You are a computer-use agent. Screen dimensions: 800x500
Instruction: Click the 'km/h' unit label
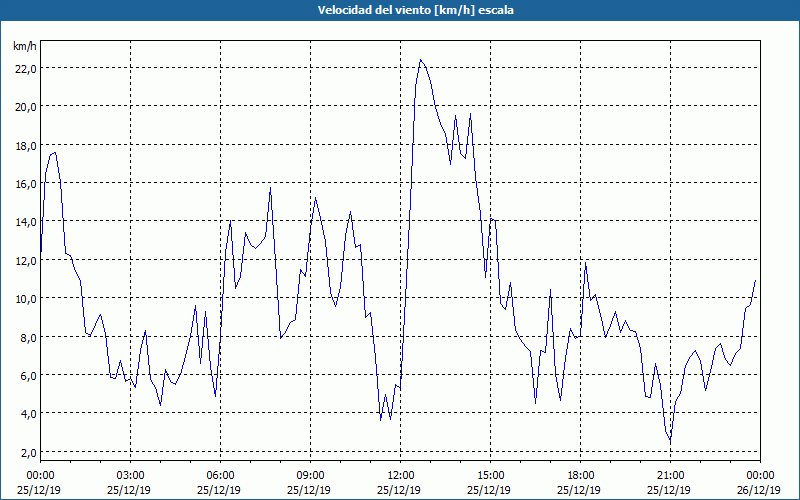(25, 47)
